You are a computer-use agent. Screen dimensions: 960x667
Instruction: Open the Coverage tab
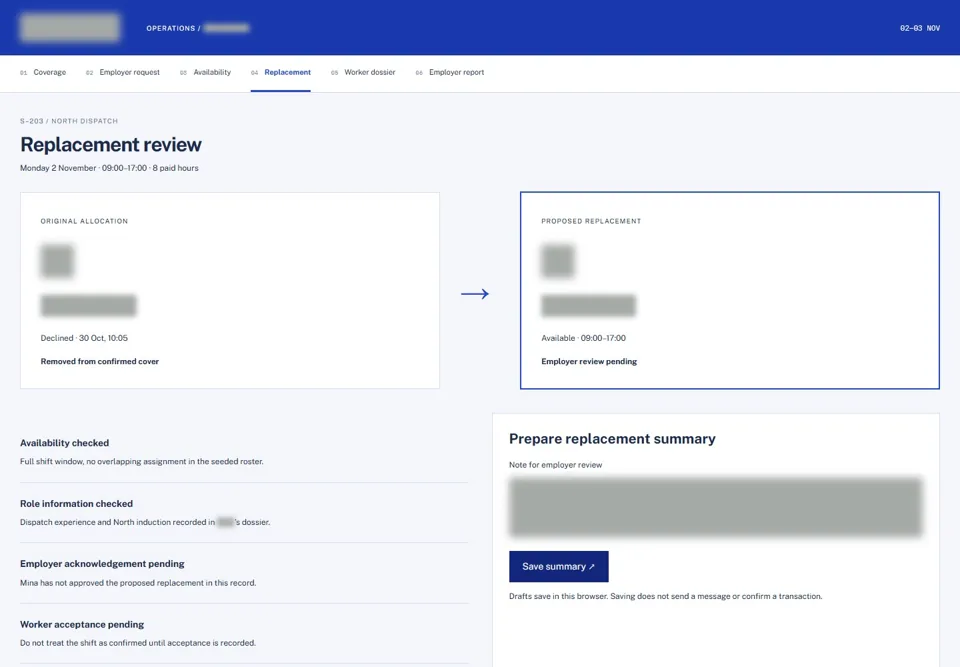tap(43, 72)
